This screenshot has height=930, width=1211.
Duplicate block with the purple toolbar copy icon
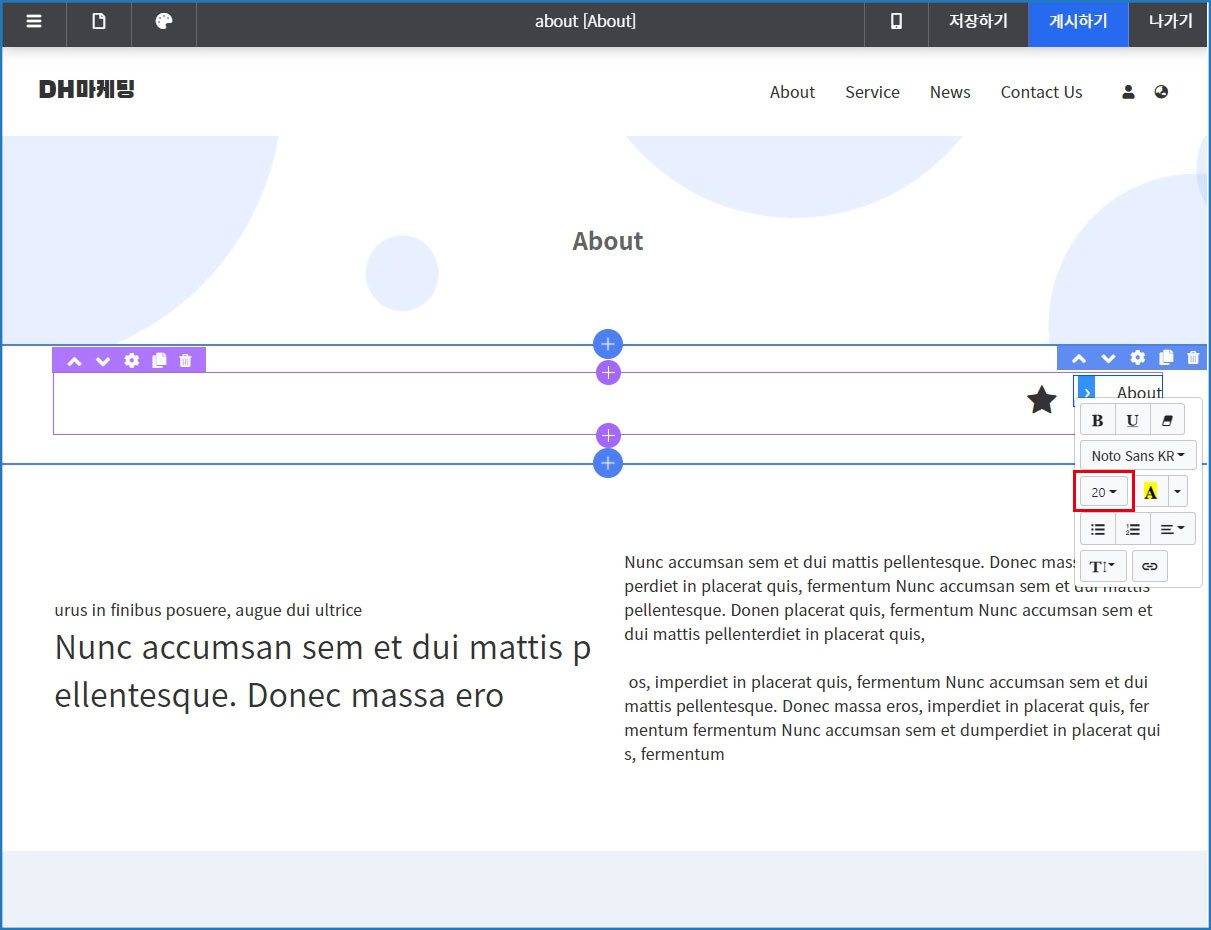pos(158,361)
